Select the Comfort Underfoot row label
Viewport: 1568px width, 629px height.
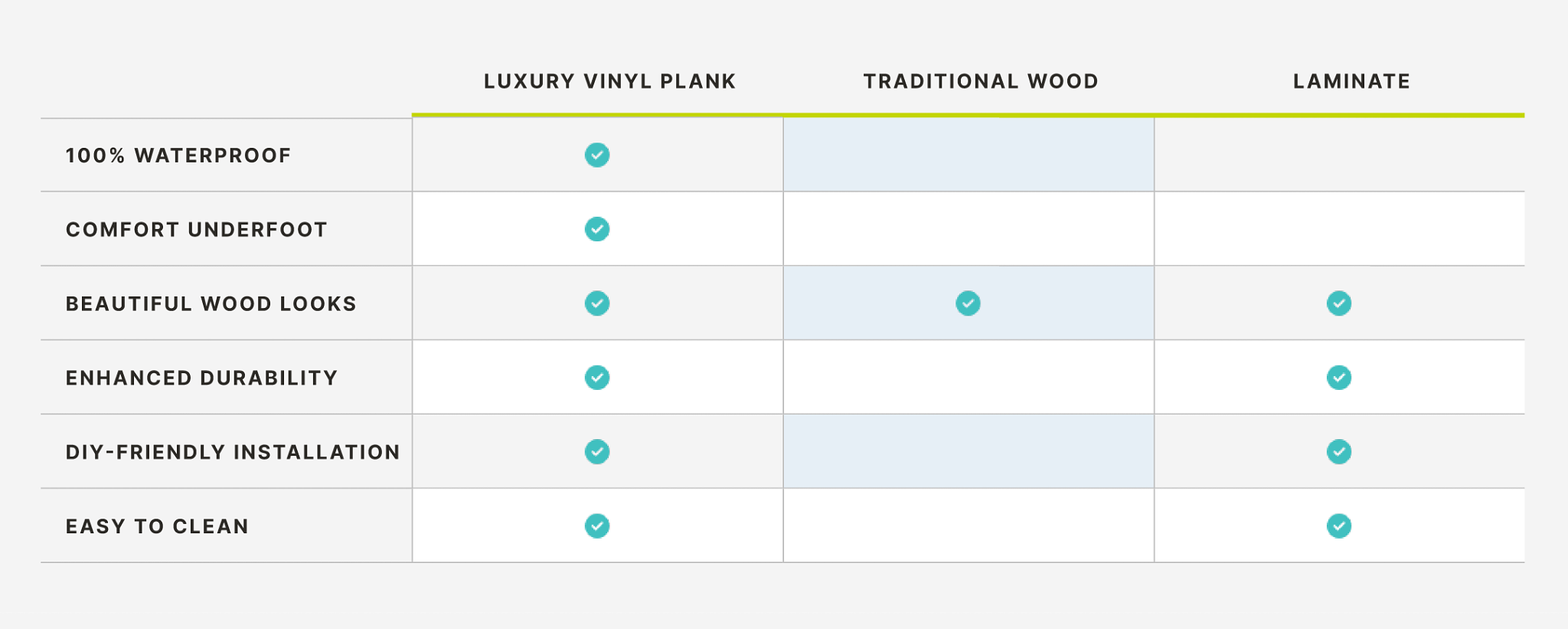point(197,230)
